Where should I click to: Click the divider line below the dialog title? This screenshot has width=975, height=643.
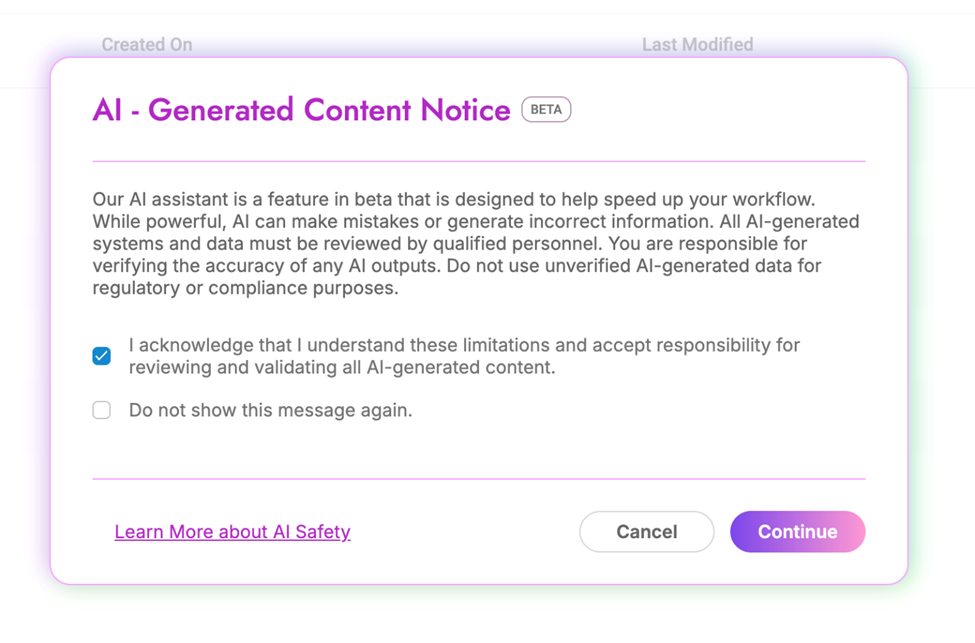click(x=478, y=160)
